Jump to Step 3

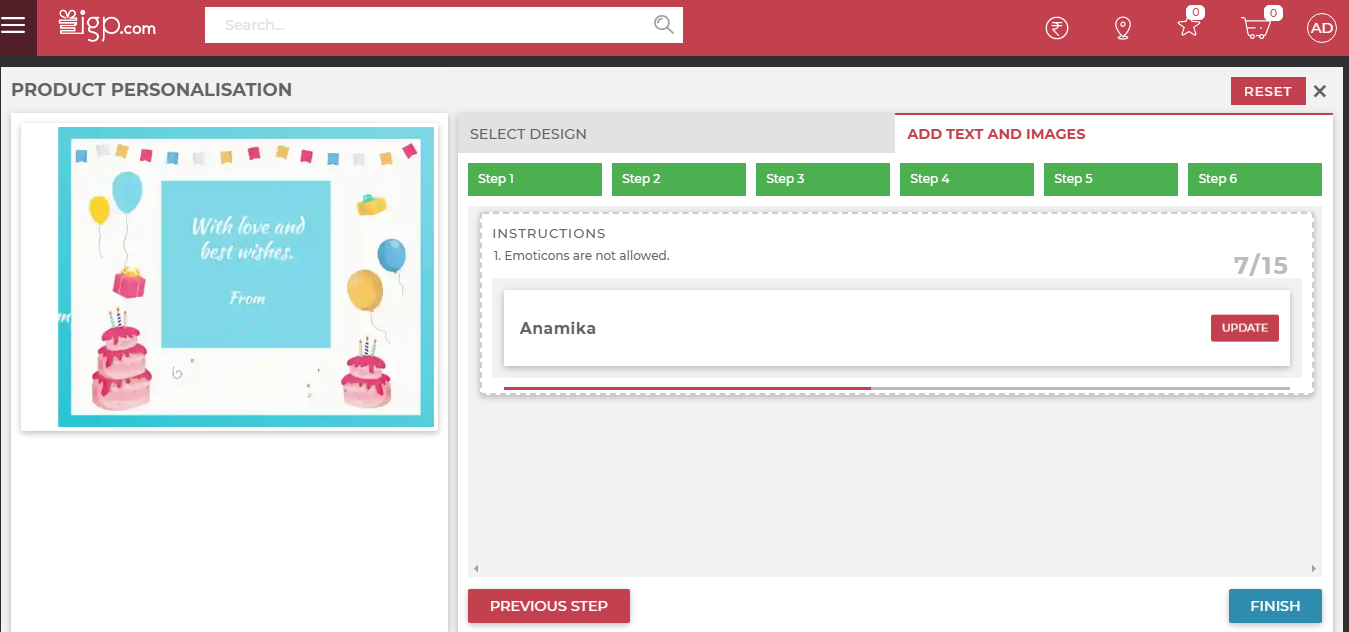point(822,179)
